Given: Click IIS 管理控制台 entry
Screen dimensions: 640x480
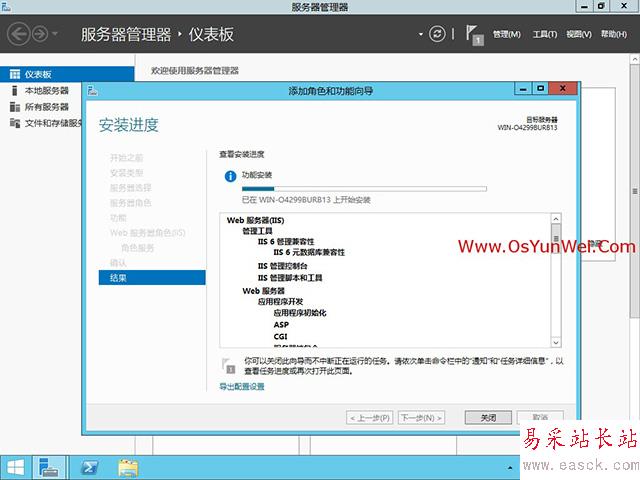Looking at the screenshot, I should coord(282,266).
